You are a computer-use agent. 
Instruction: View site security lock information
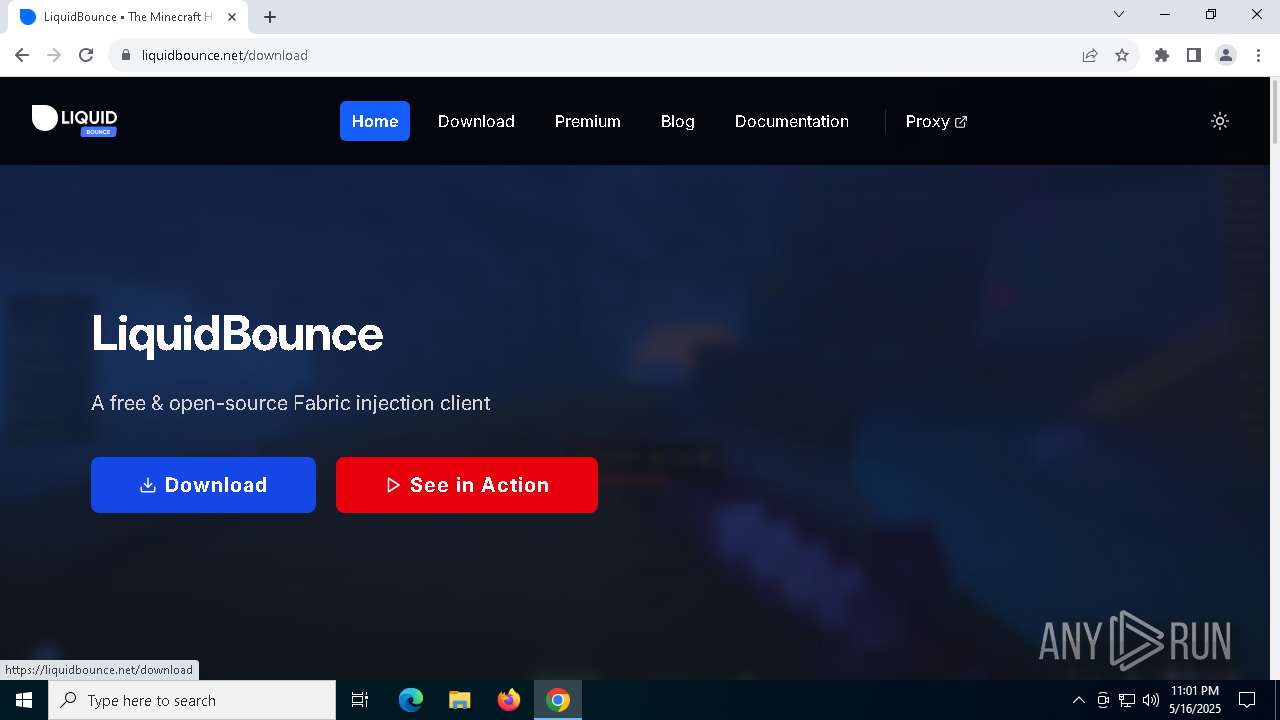pyautogui.click(x=126, y=55)
